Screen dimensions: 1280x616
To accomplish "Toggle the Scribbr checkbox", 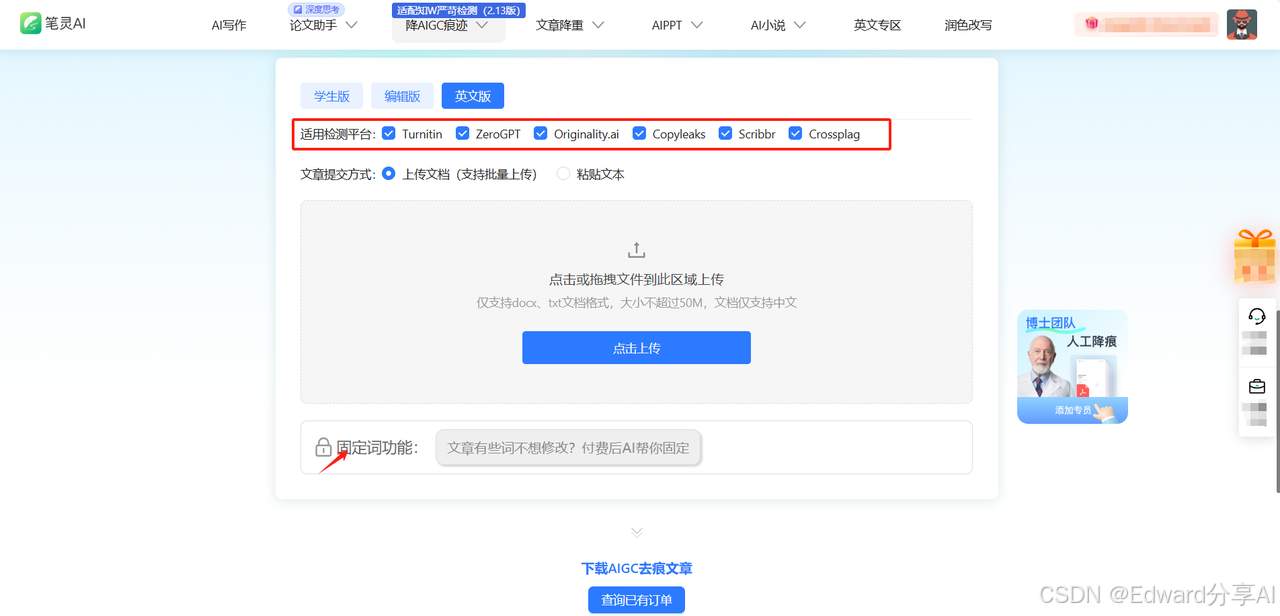I will coord(725,133).
